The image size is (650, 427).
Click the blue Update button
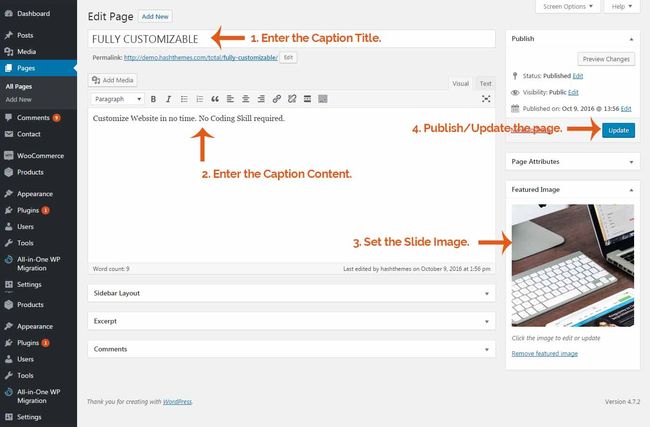coord(618,130)
